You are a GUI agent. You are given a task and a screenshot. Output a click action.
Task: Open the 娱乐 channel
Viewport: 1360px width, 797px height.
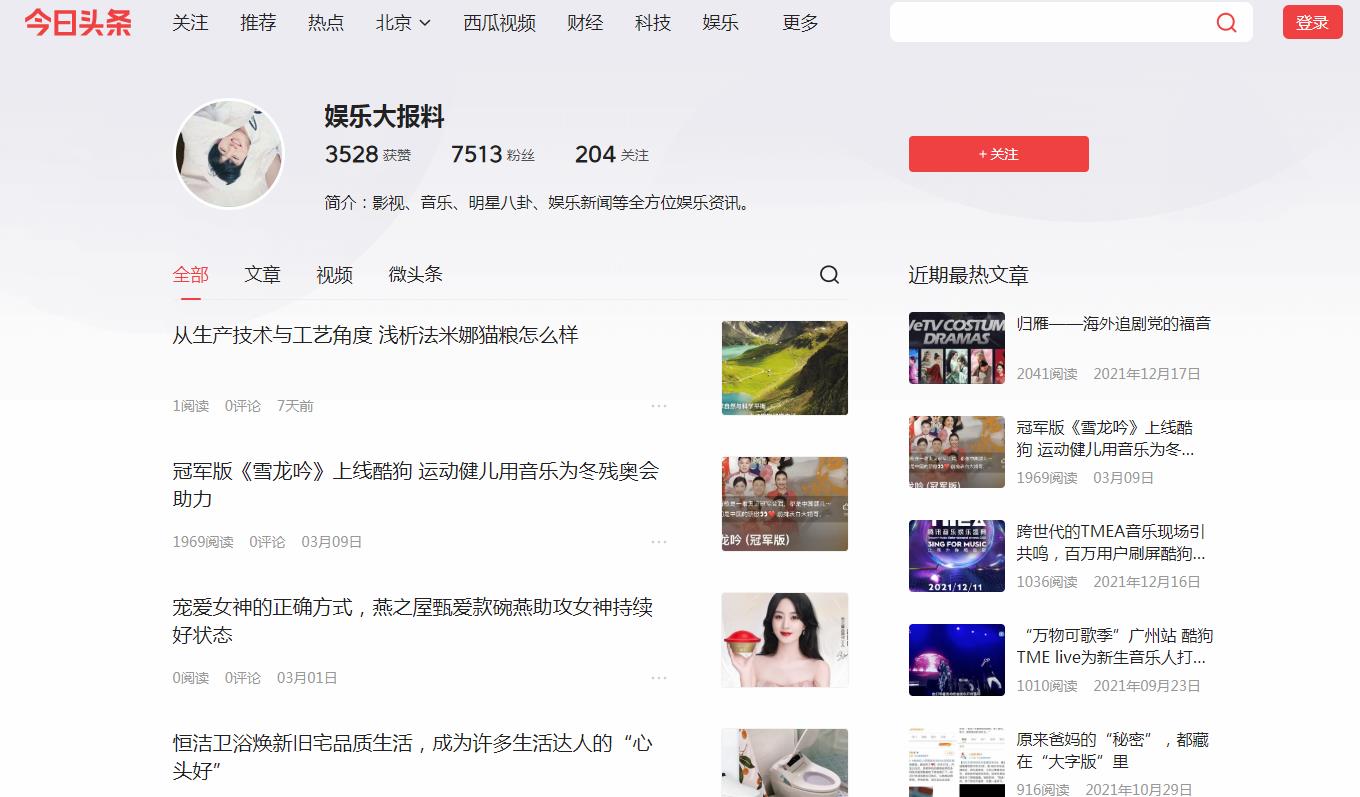pos(721,22)
